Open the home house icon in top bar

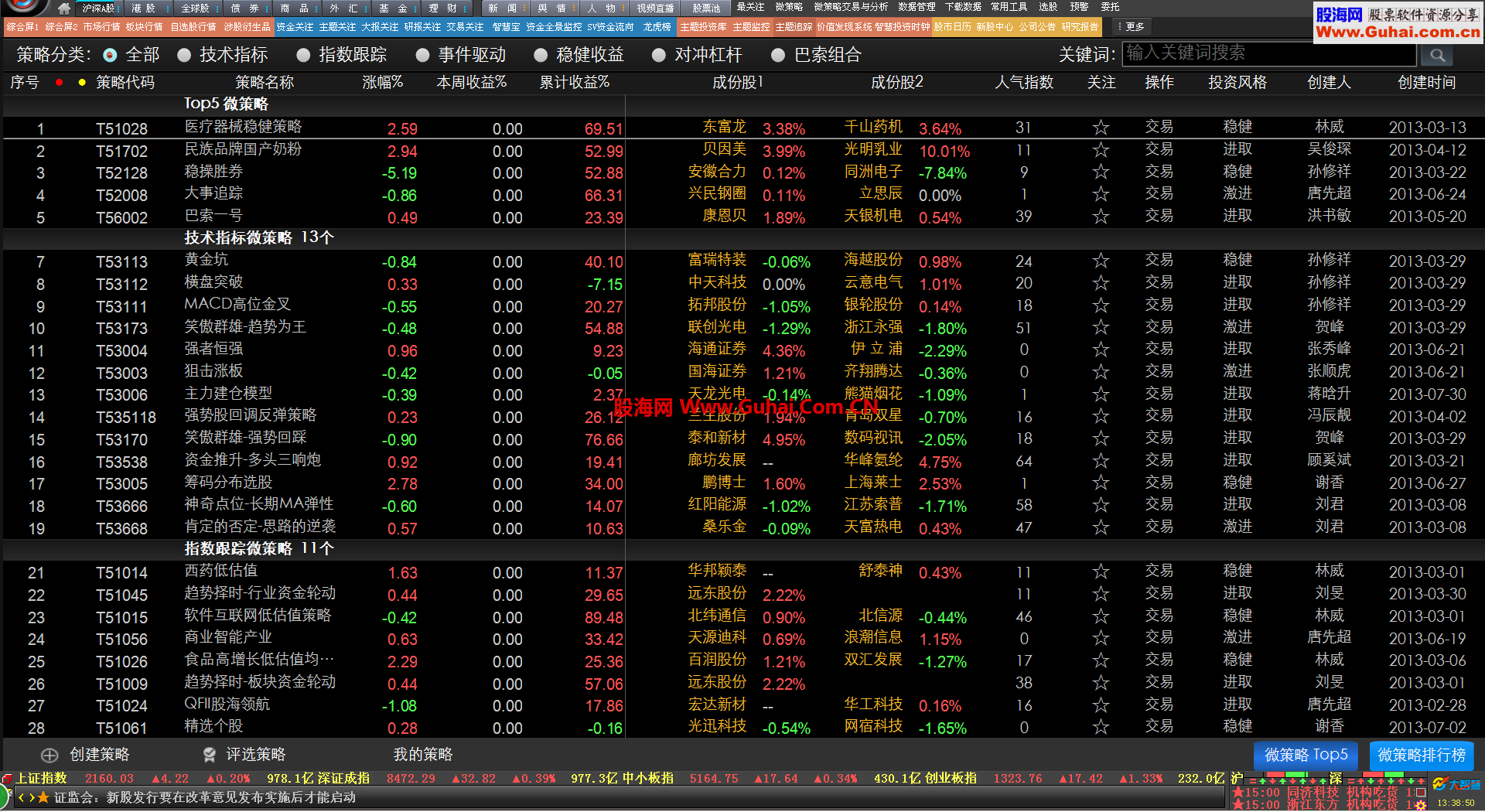[64, 9]
